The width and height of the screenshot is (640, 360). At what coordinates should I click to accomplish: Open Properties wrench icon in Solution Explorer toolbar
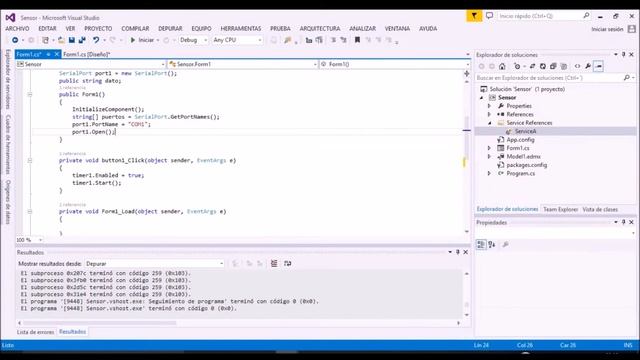(x=588, y=66)
